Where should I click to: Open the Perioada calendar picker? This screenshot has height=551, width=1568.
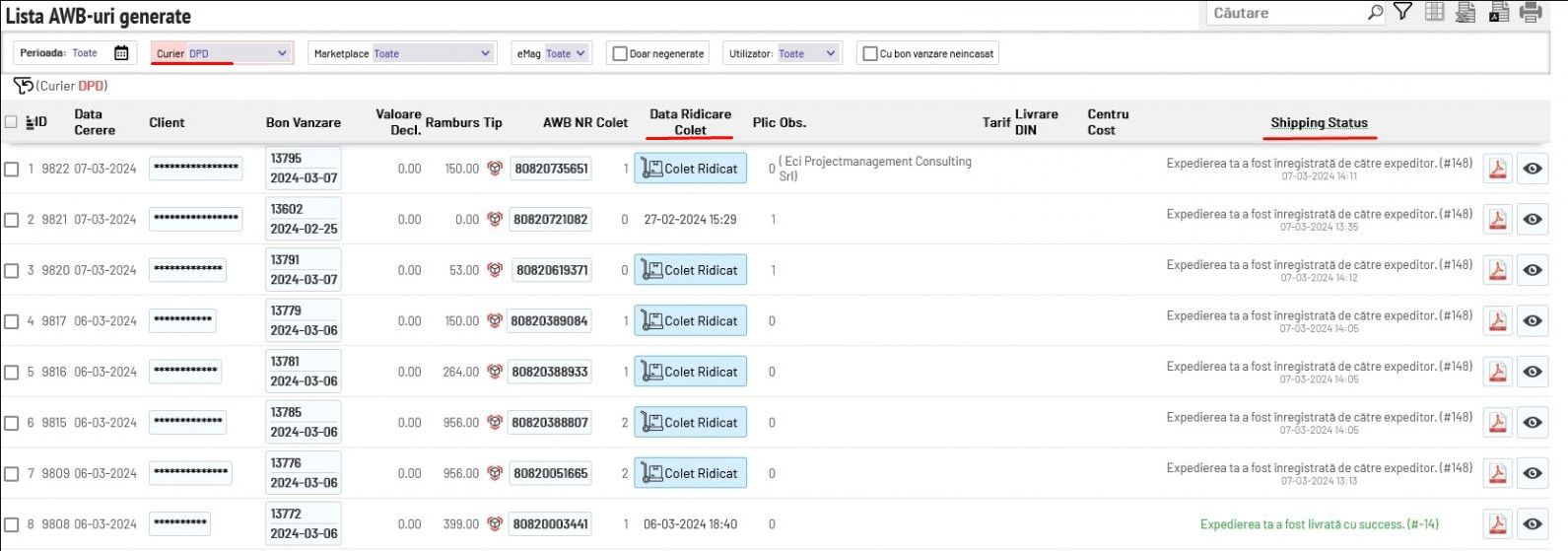tap(121, 53)
